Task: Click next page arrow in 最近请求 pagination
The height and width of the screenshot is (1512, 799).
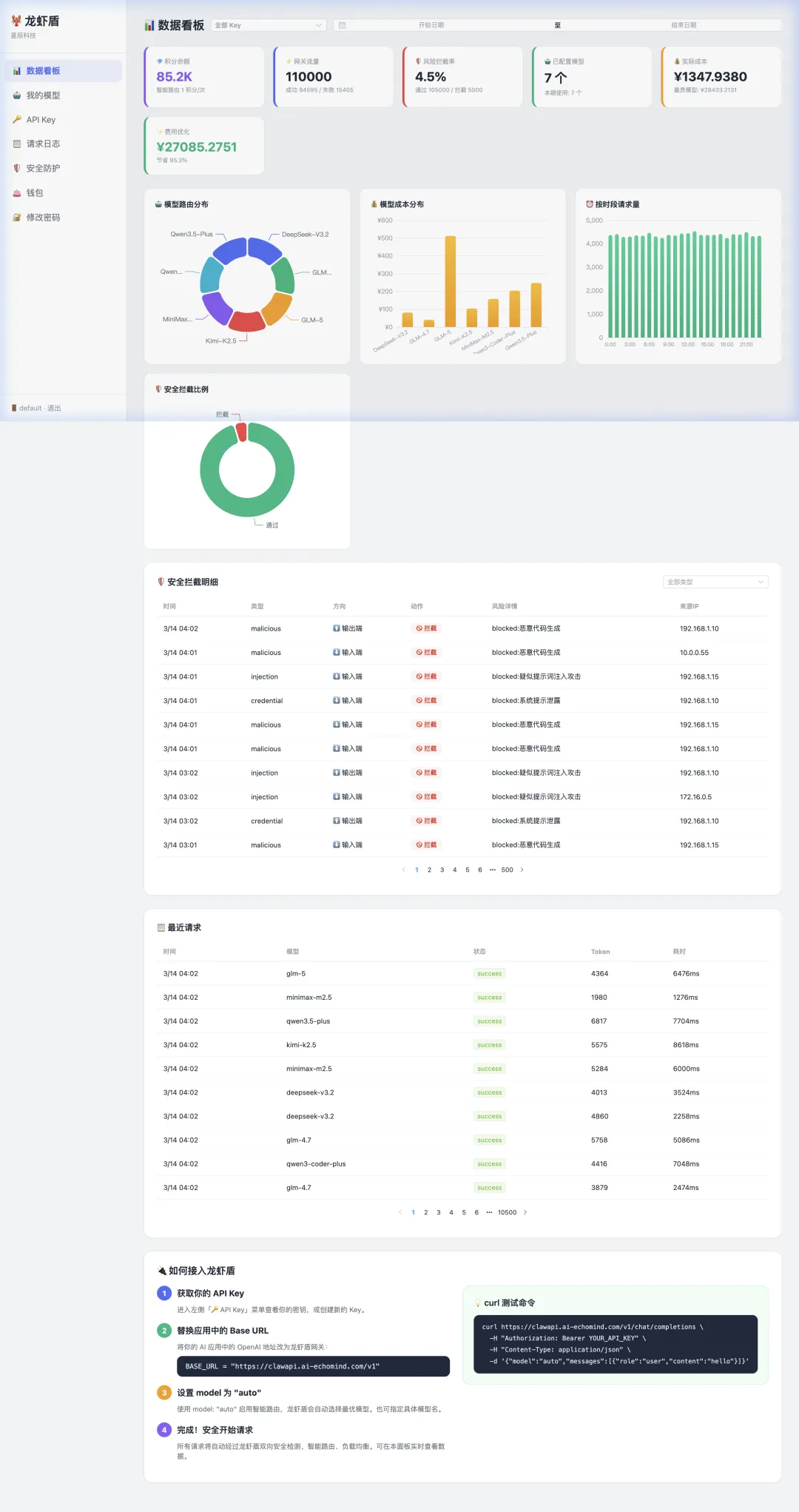Action: (525, 1212)
